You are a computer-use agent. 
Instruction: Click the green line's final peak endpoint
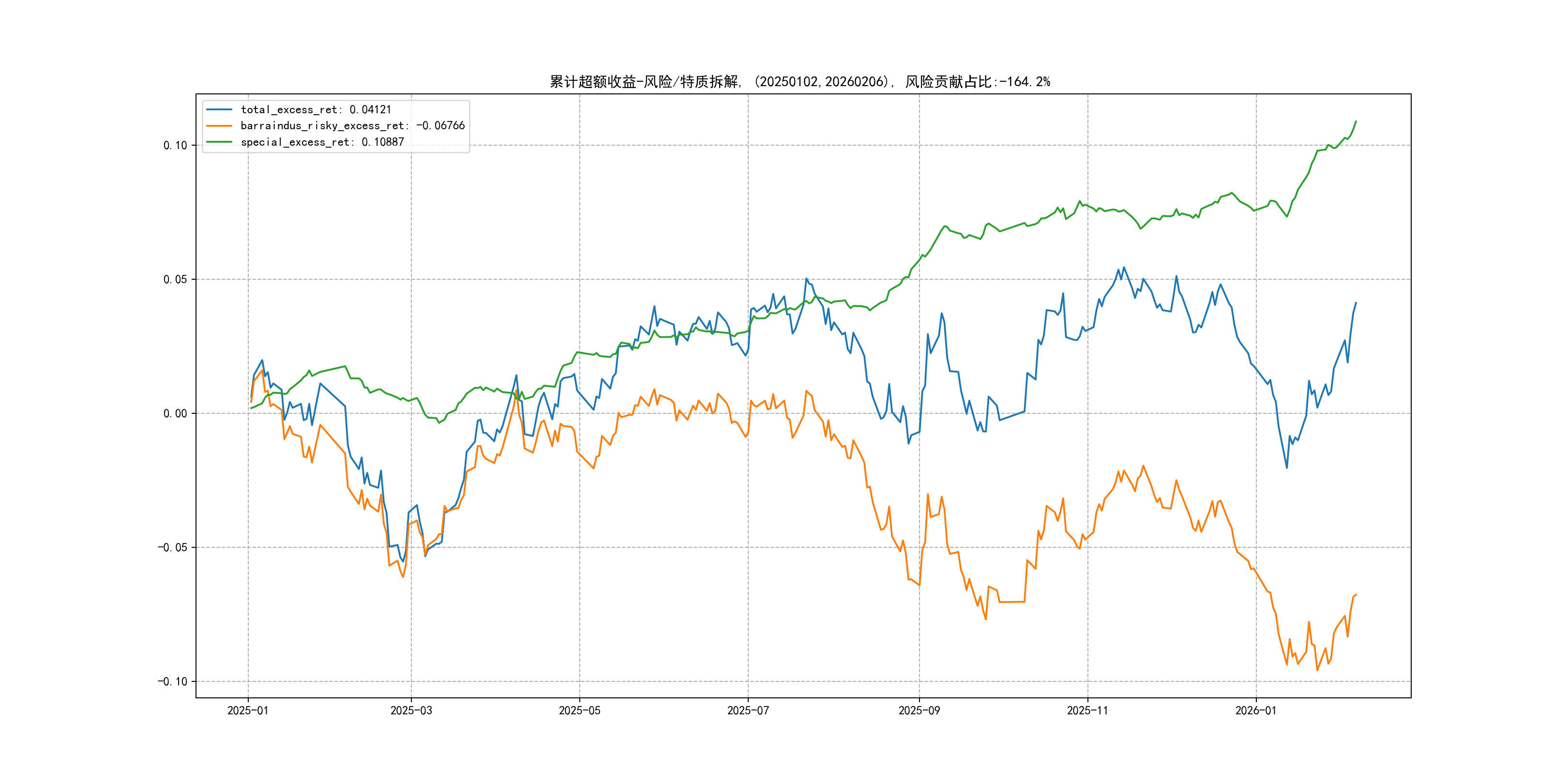[x=1356, y=122]
